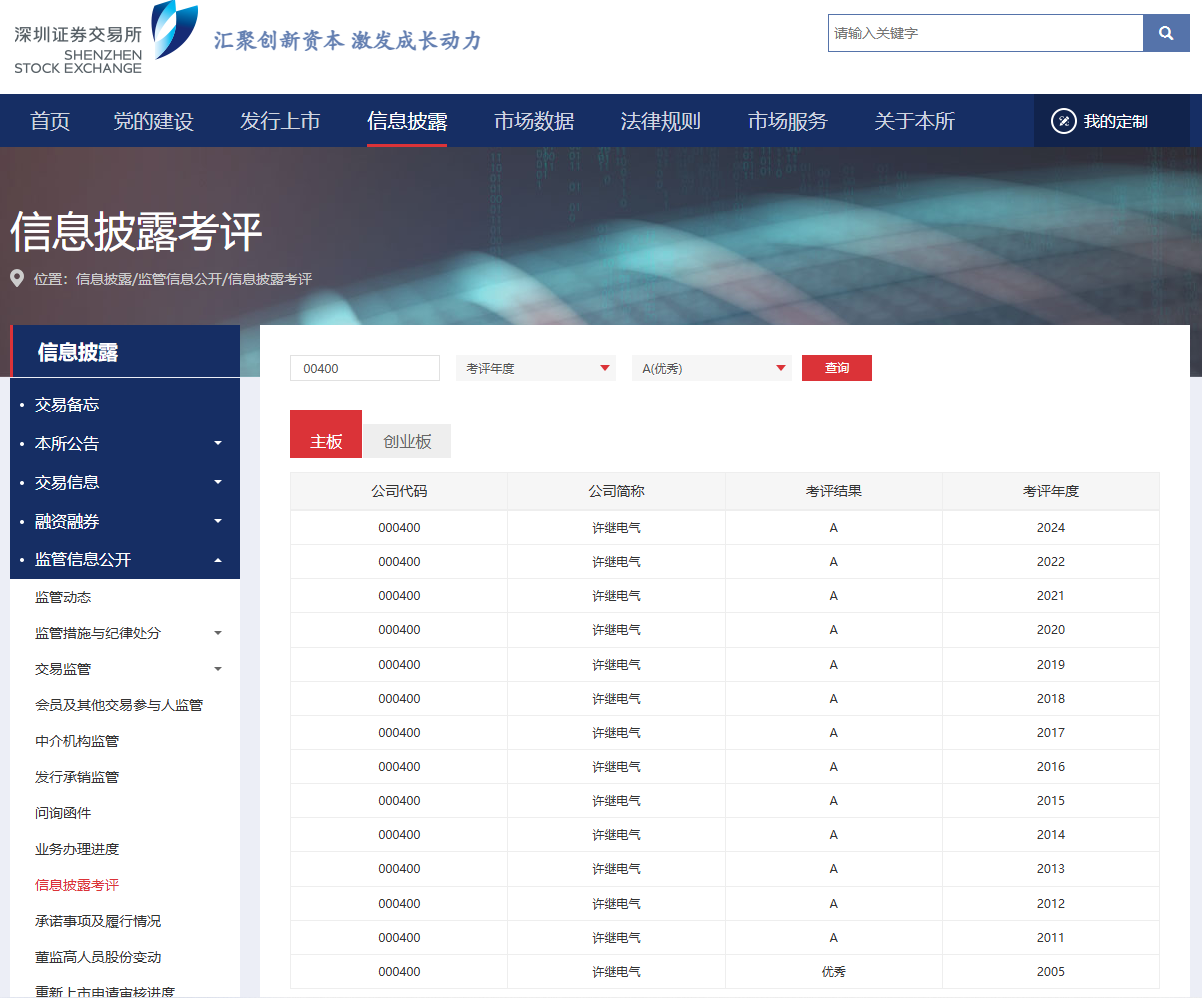The image size is (1202, 998).
Task: Expand the 本所公告 sidebar section
Action: (218, 443)
